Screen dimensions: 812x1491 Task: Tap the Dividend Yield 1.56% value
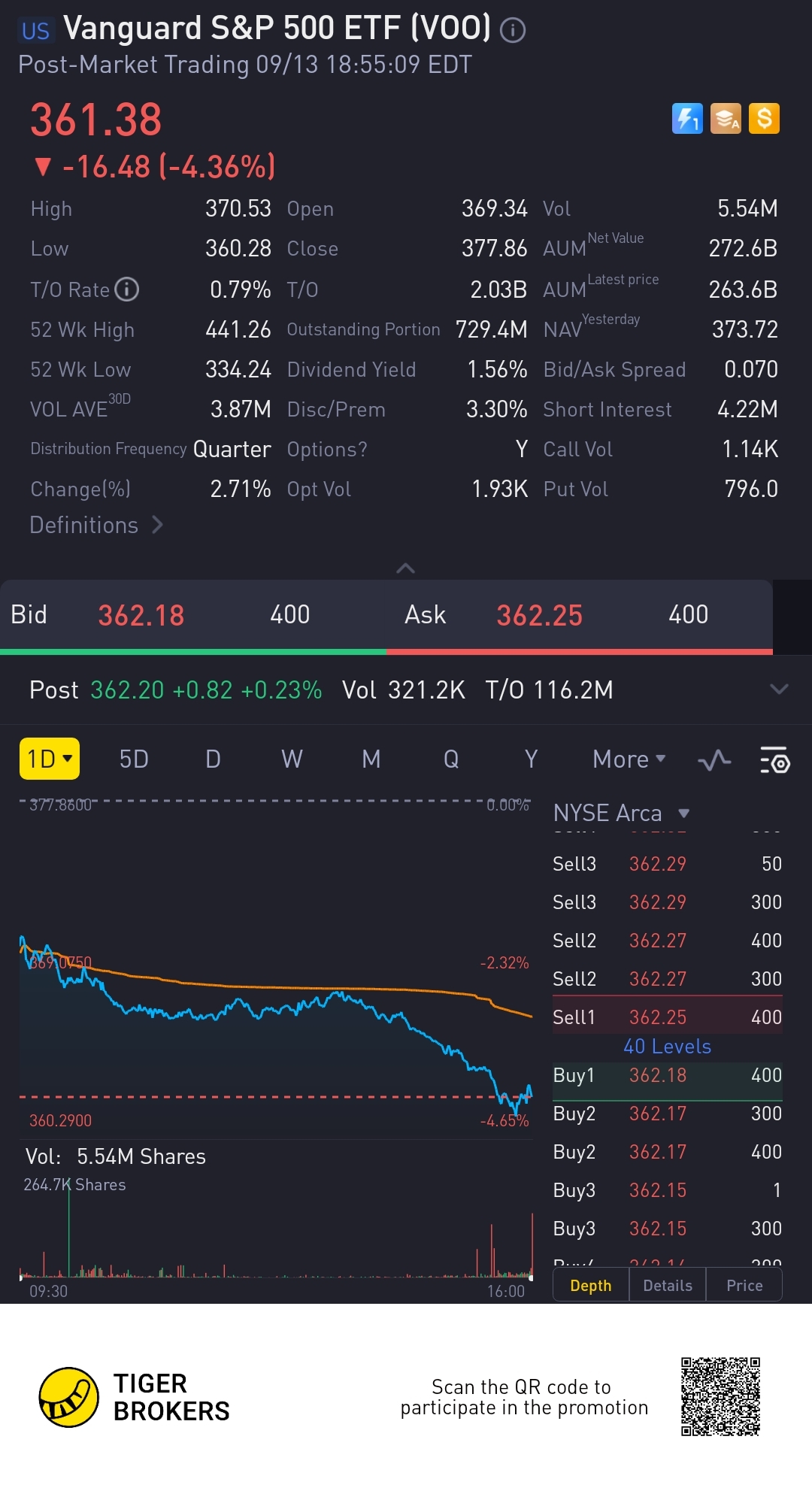[x=497, y=369]
